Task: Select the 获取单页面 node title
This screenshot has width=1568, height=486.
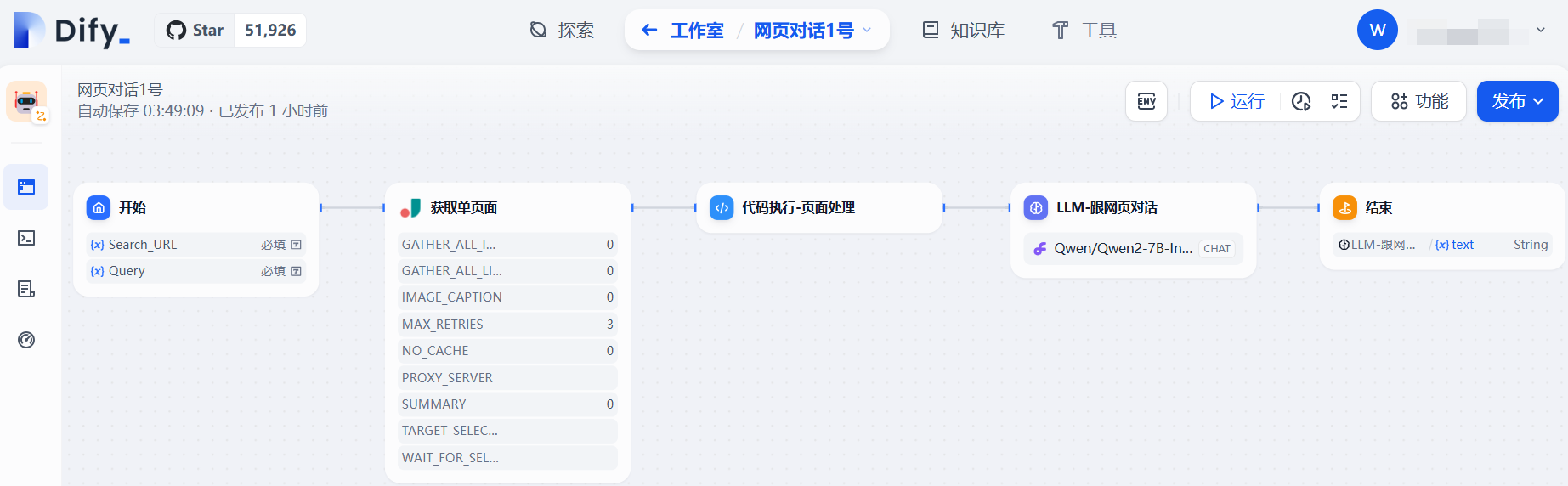Action: tap(464, 207)
